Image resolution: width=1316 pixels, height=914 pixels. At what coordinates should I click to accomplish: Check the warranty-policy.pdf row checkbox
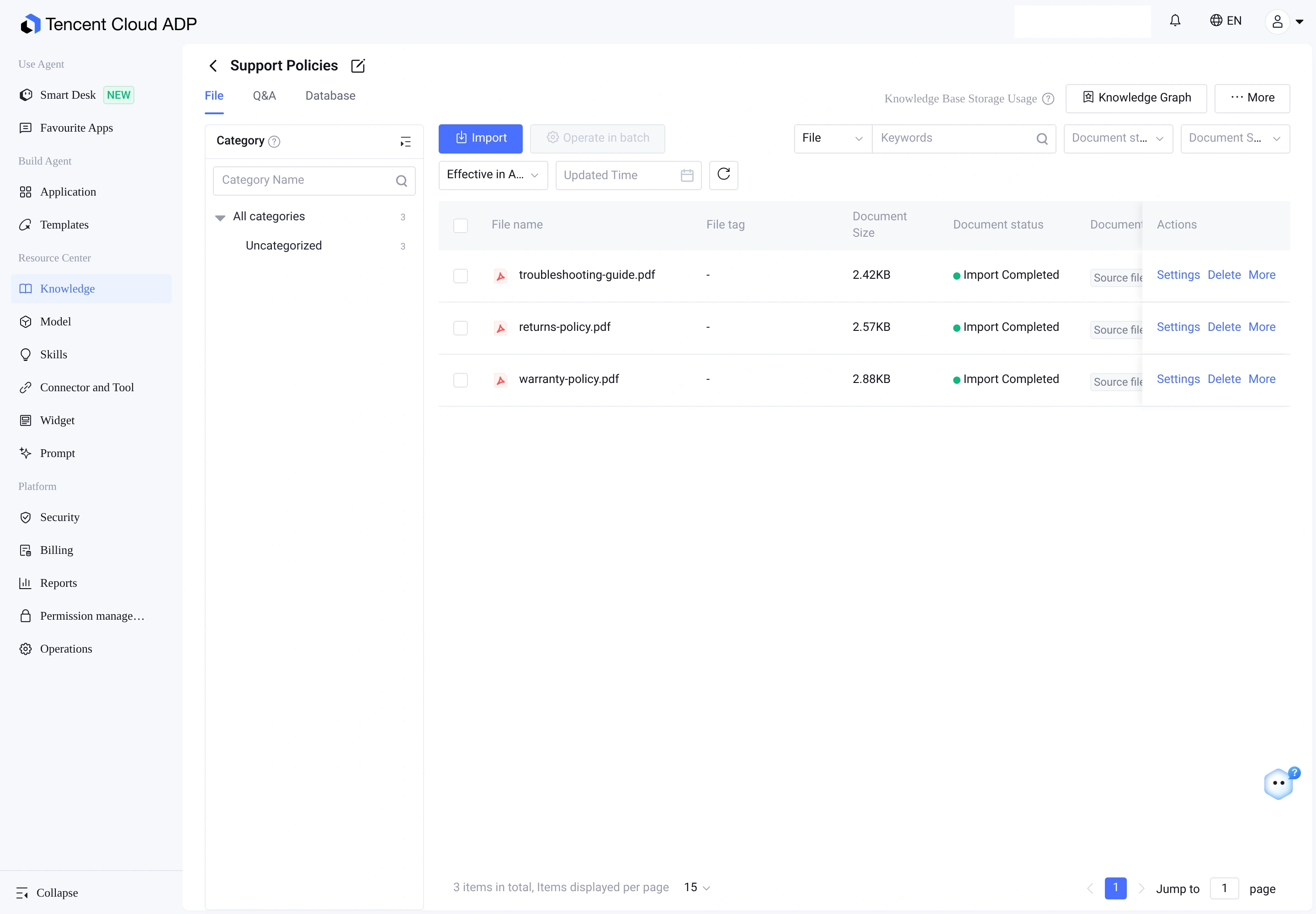click(x=461, y=380)
